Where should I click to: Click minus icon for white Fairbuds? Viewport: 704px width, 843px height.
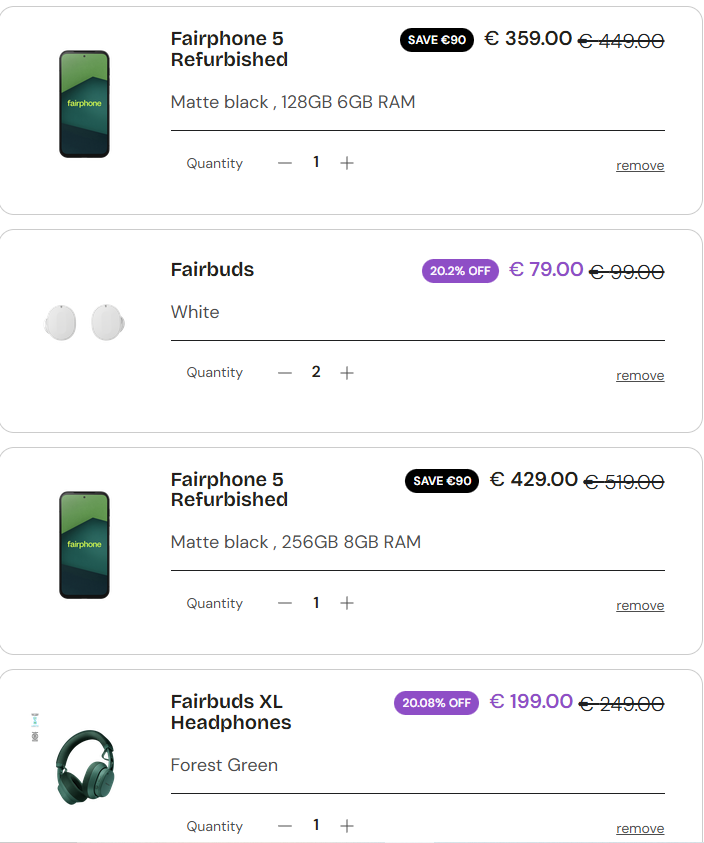(285, 373)
